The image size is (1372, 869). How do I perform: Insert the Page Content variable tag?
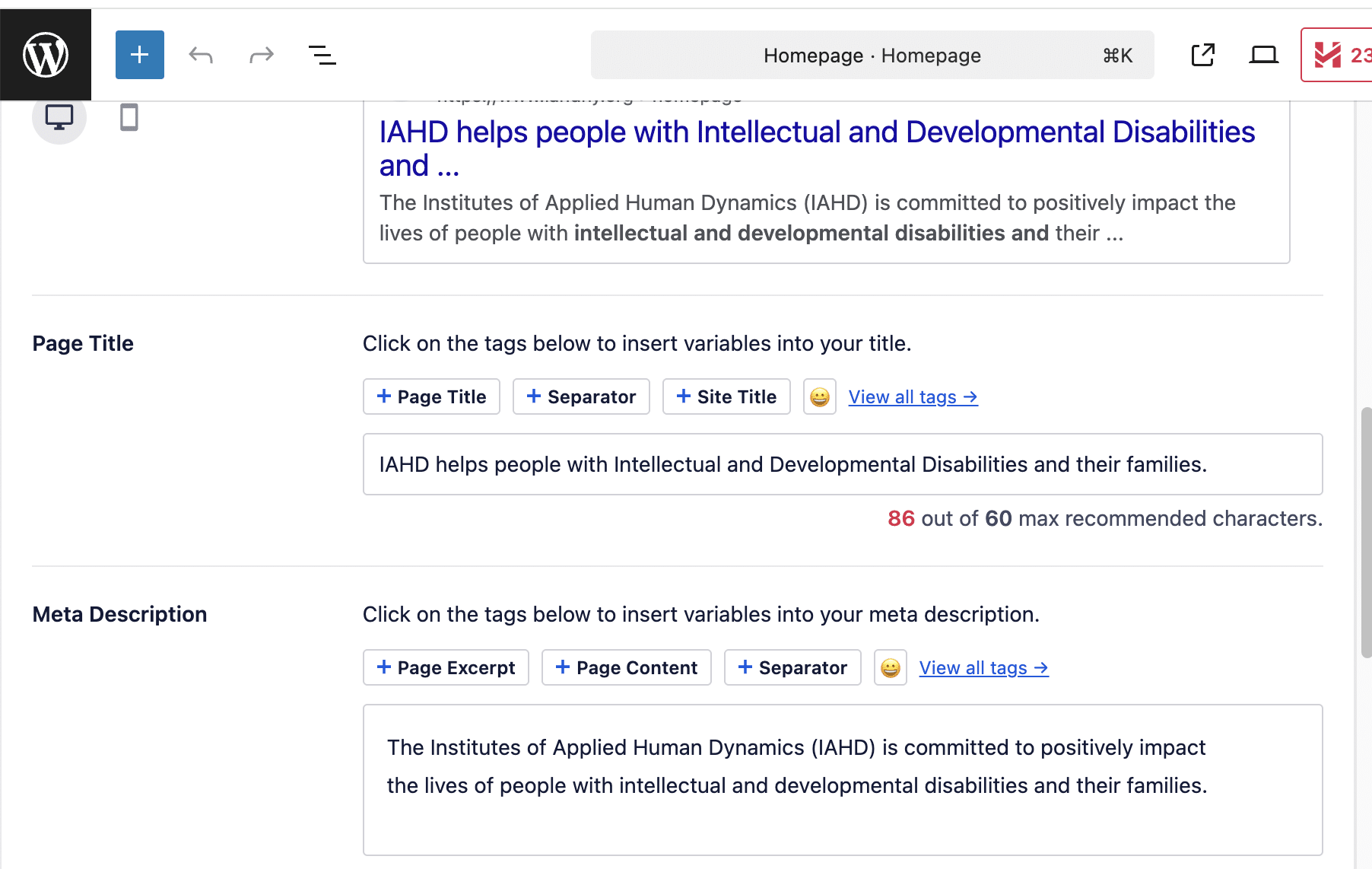click(626, 667)
